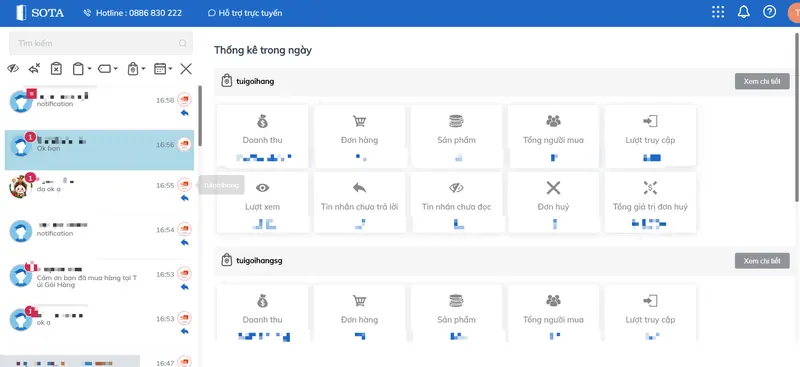The image size is (800, 367).
Task: Open the dạ ok ạ conversation
Action: click(x=99, y=190)
